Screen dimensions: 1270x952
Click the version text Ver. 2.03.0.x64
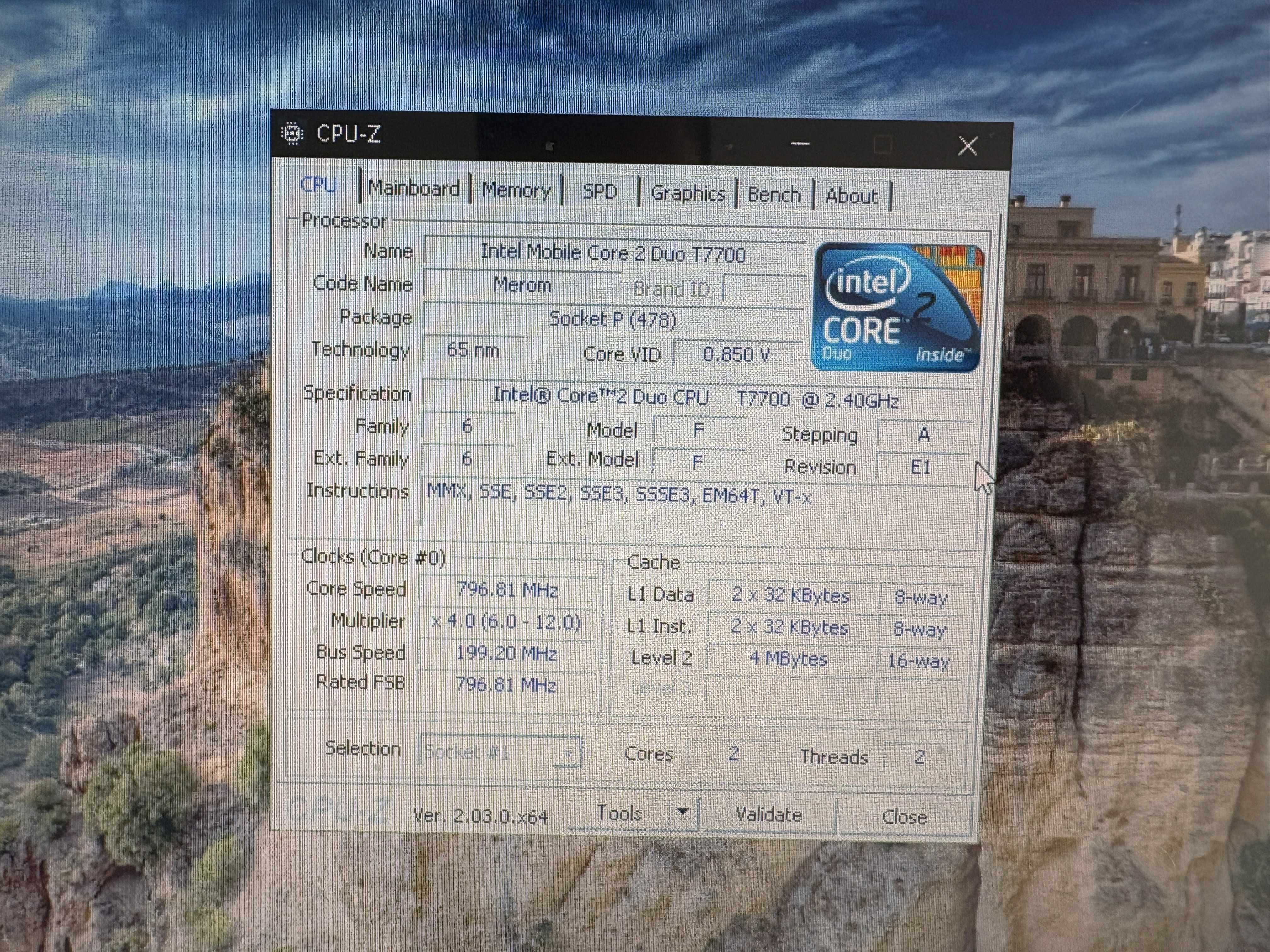(x=481, y=816)
